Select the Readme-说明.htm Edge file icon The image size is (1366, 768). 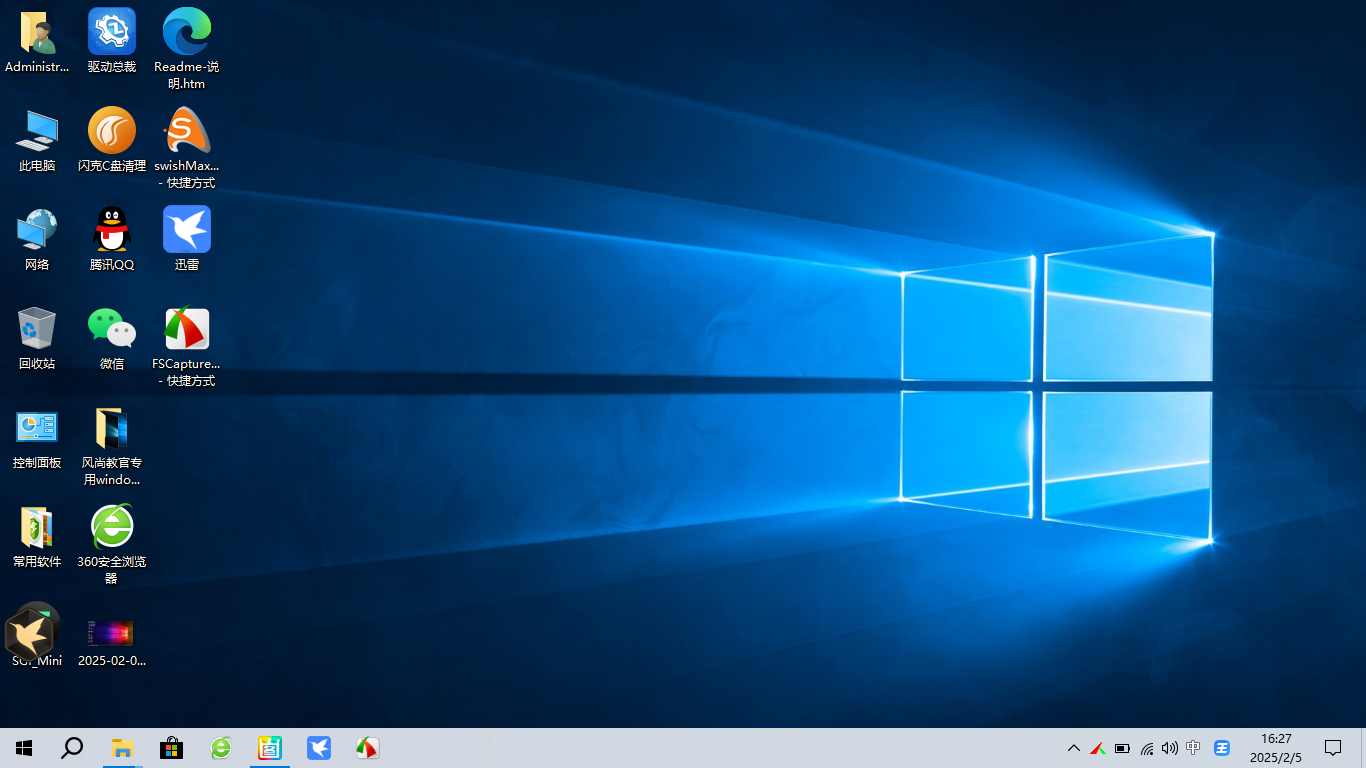pos(187,49)
